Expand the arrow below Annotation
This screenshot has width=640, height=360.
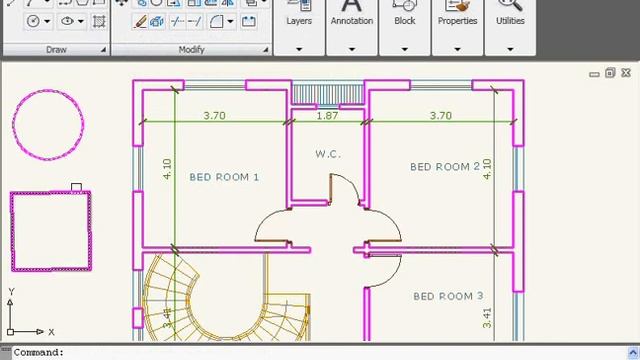352,49
